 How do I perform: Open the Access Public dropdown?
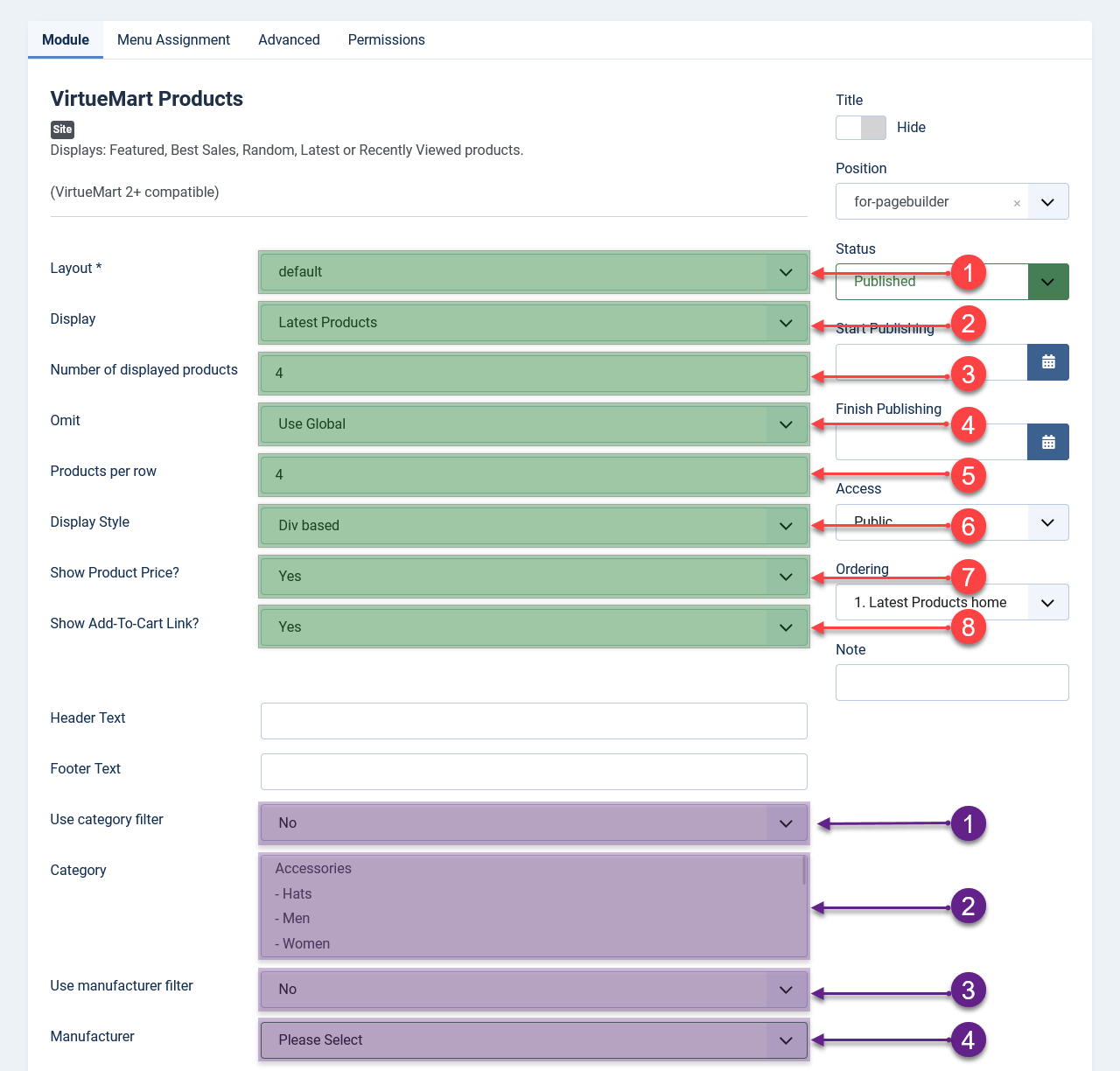[952, 522]
